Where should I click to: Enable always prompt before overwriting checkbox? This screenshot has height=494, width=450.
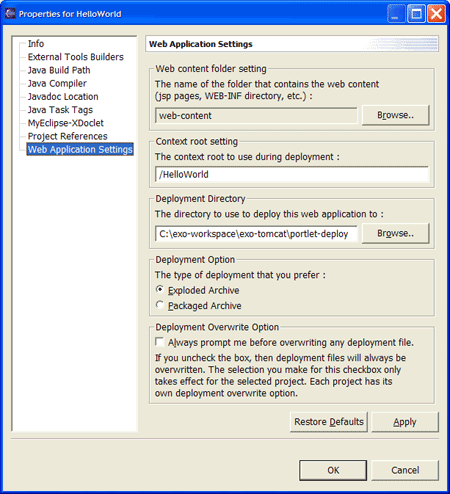pyautogui.click(x=160, y=342)
